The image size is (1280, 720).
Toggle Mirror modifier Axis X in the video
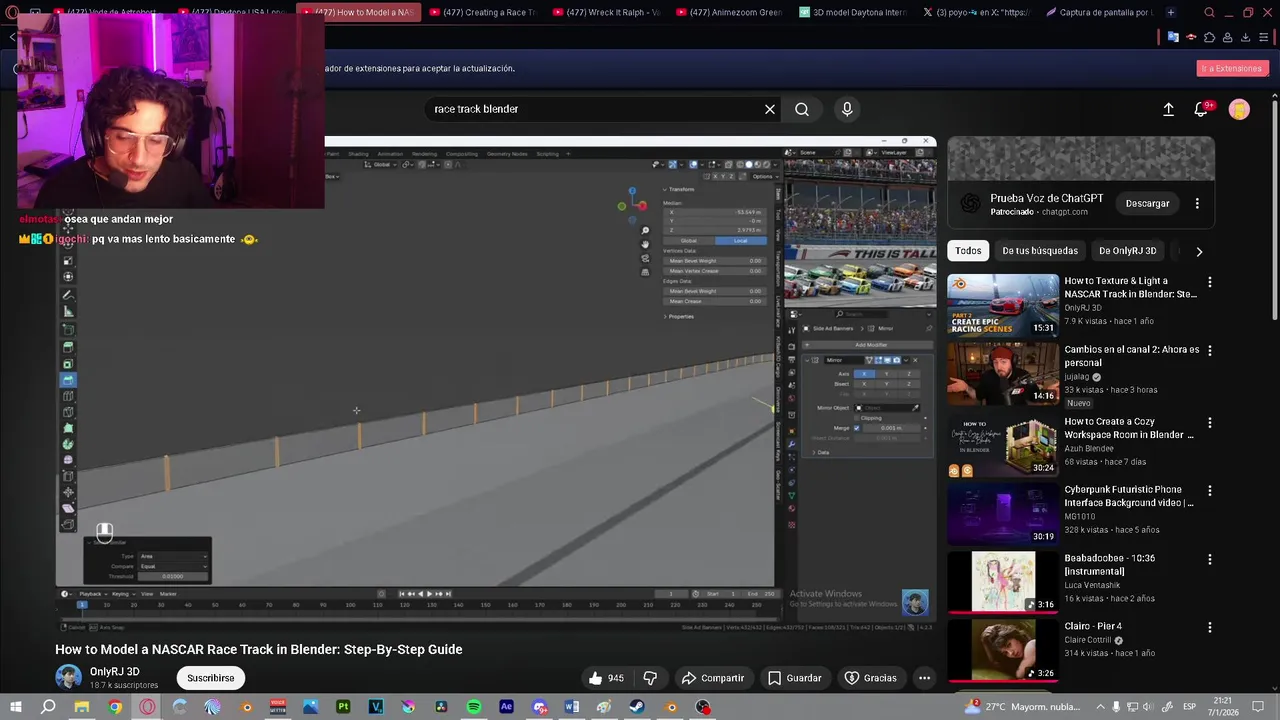pos(863,374)
